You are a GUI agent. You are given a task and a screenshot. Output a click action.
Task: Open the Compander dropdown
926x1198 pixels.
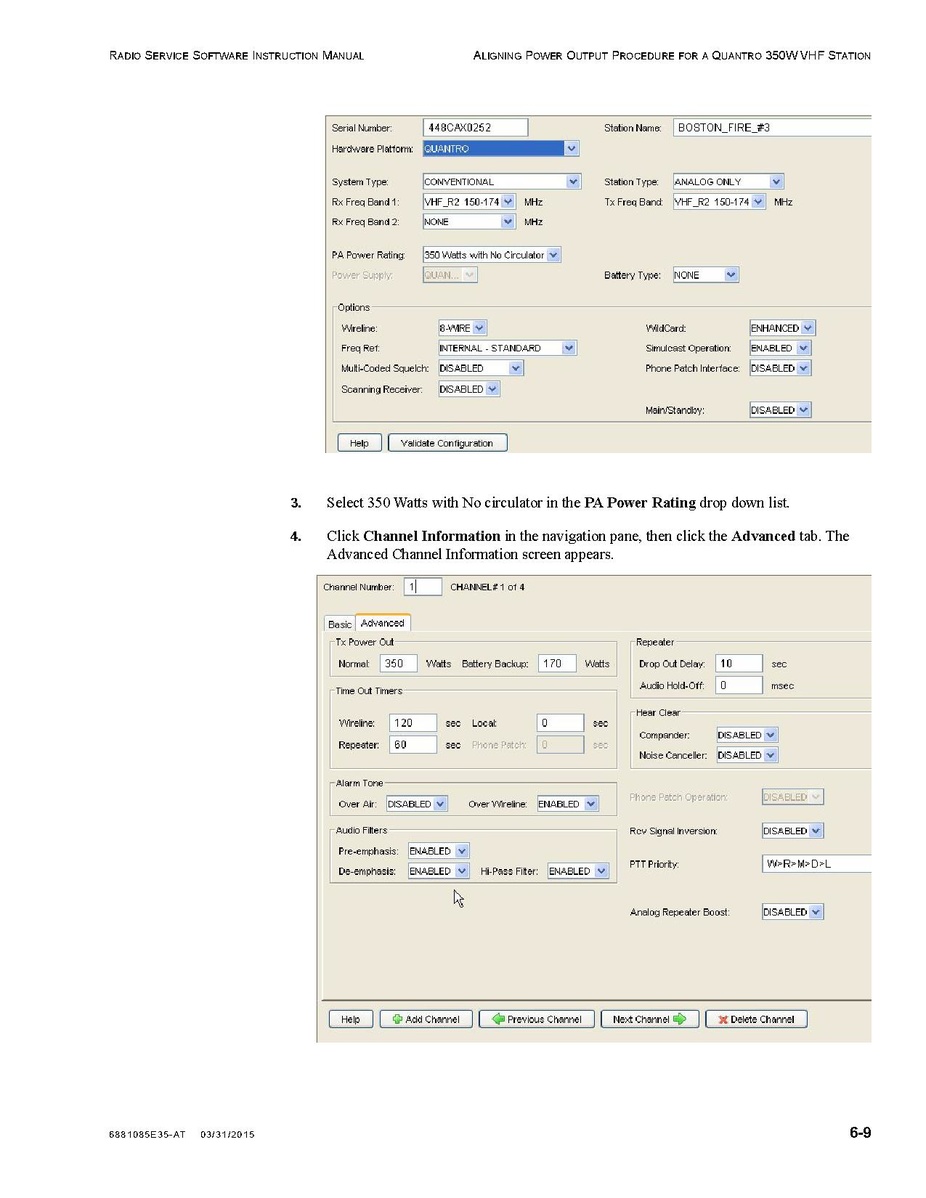tap(769, 735)
